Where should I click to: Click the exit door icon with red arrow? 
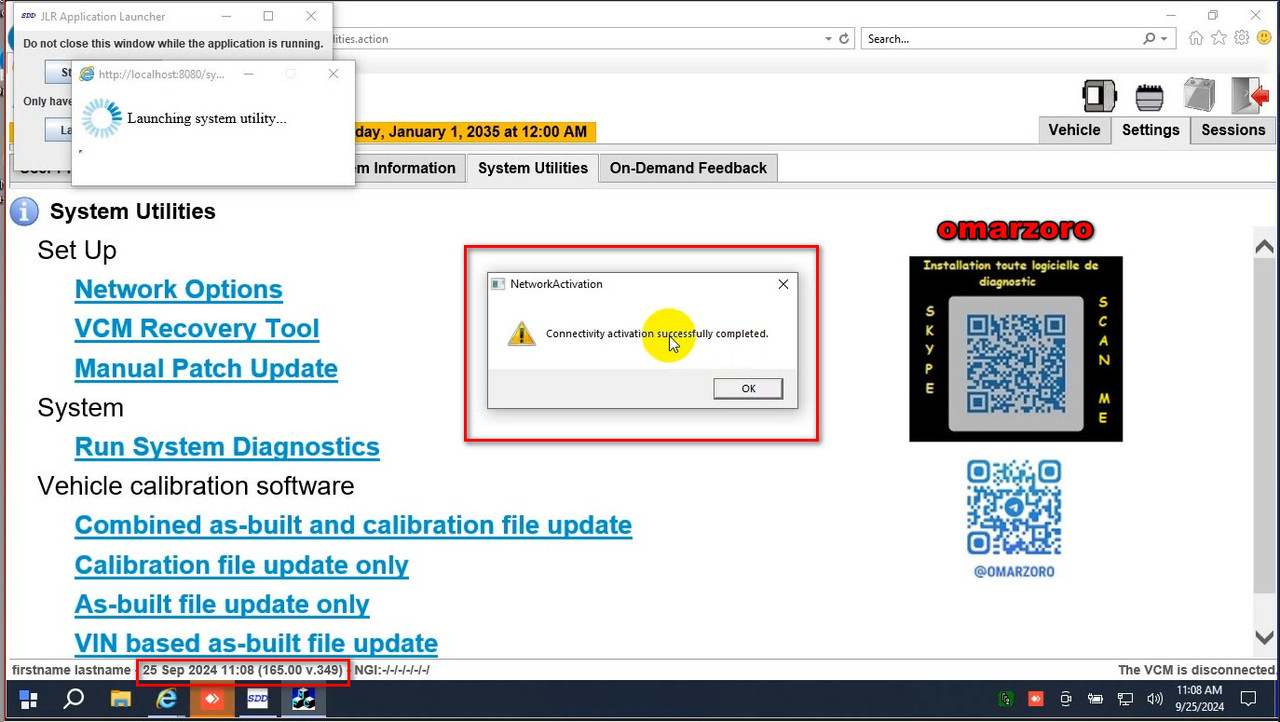click(1250, 95)
